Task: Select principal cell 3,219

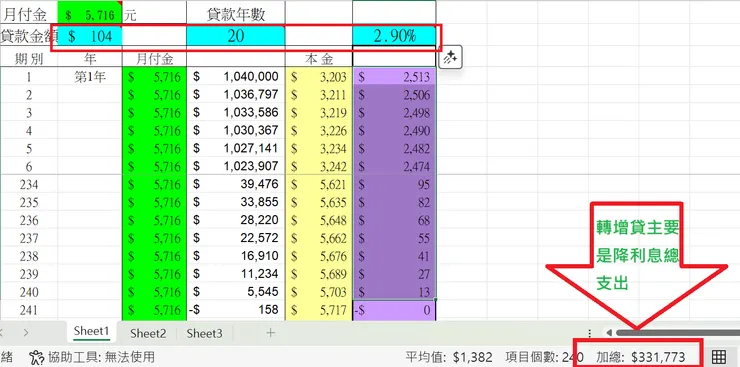Action: [x=319, y=113]
